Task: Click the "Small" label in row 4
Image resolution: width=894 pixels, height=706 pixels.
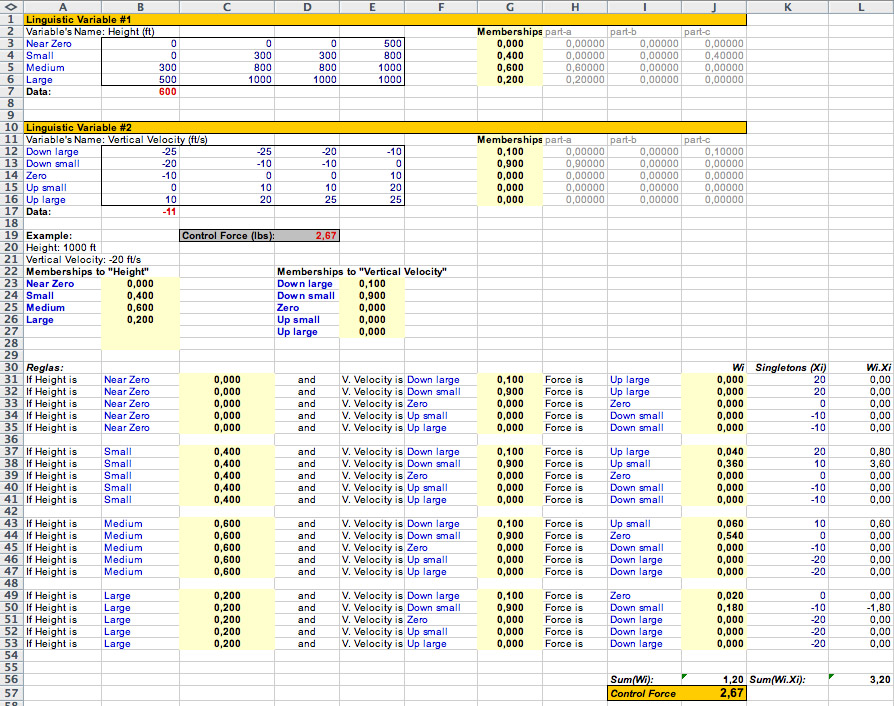Action: pos(40,56)
